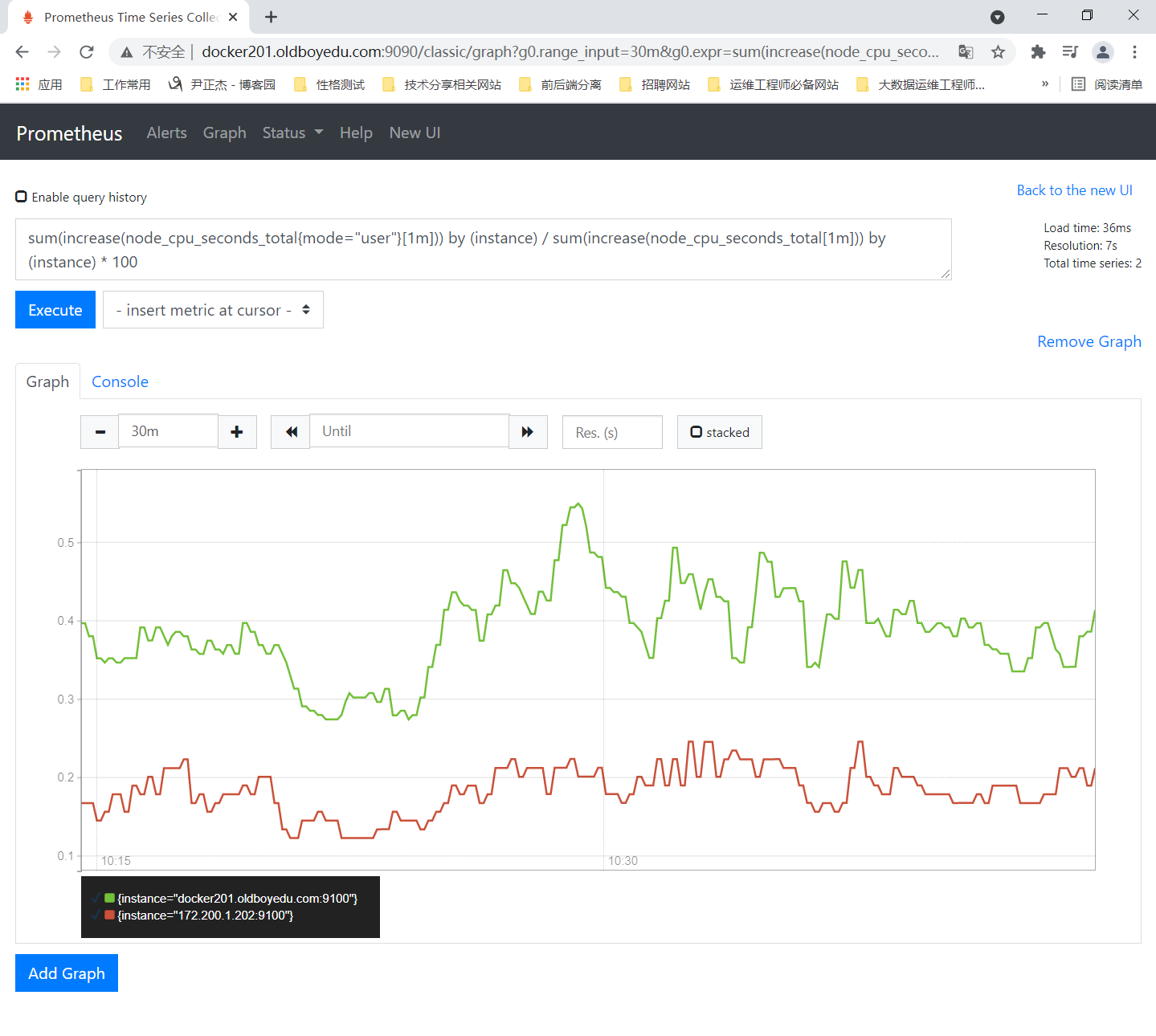Click the not-secure warning icon
1156x1036 pixels.
(x=127, y=52)
